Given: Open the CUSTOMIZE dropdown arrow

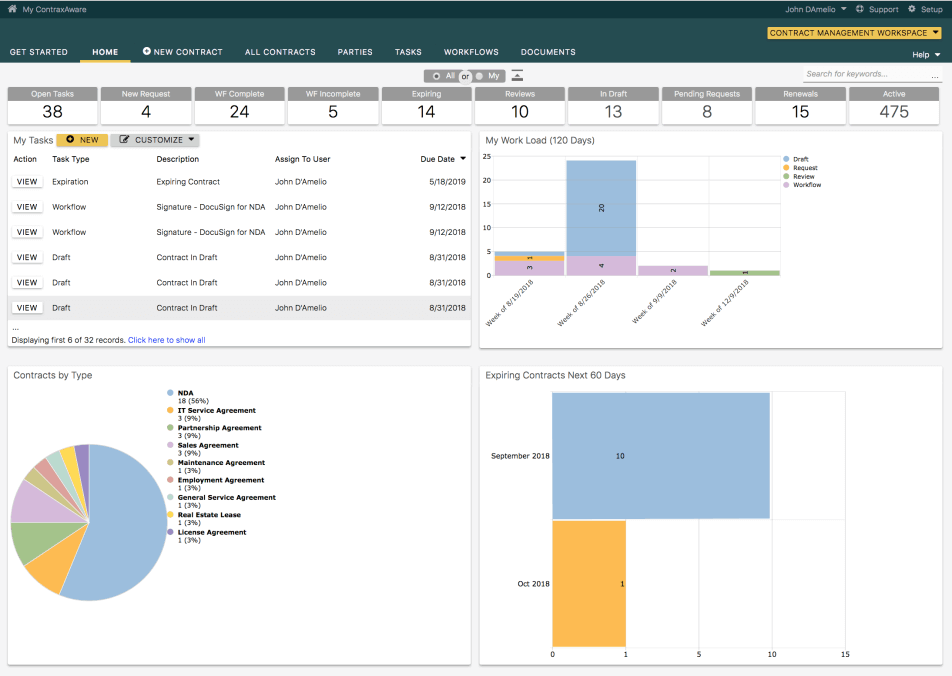Looking at the screenshot, I should (x=191, y=140).
